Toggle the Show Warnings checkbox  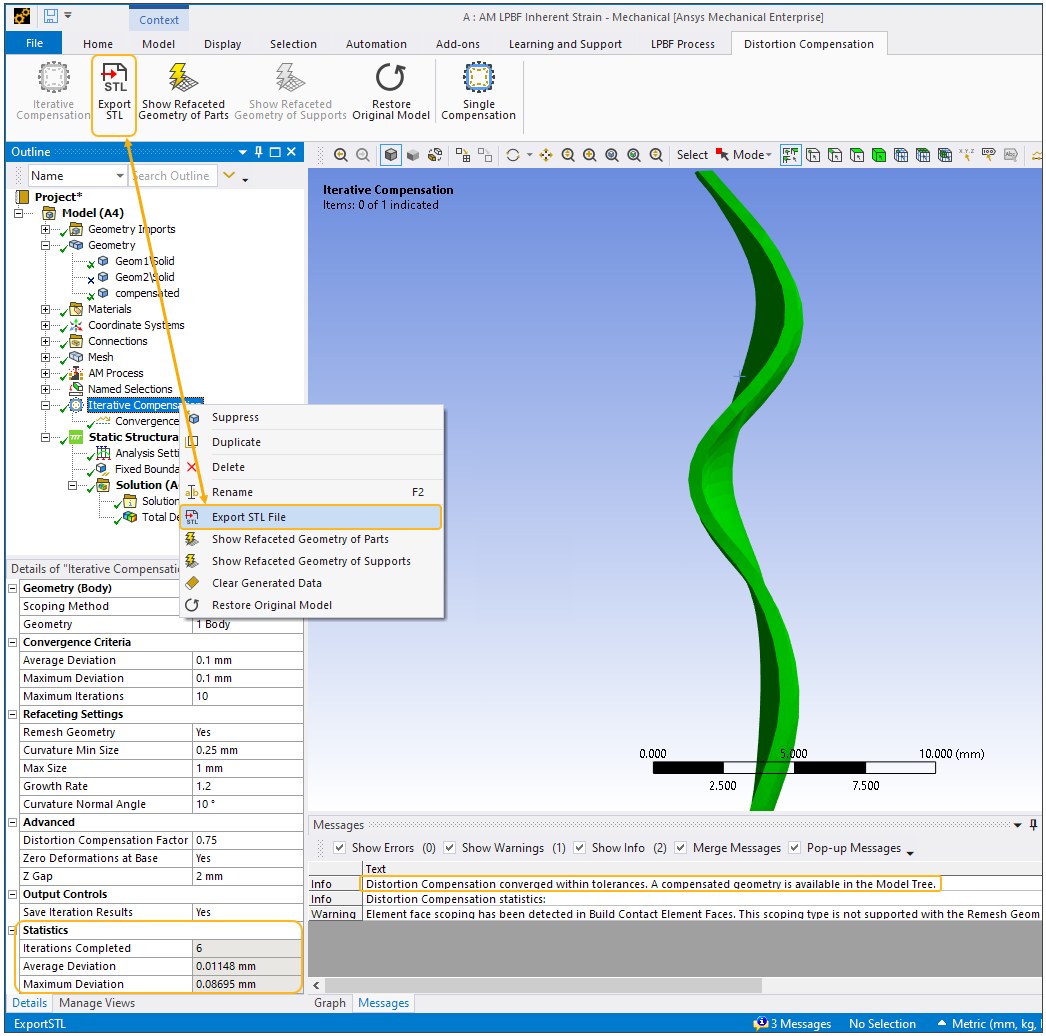click(450, 847)
